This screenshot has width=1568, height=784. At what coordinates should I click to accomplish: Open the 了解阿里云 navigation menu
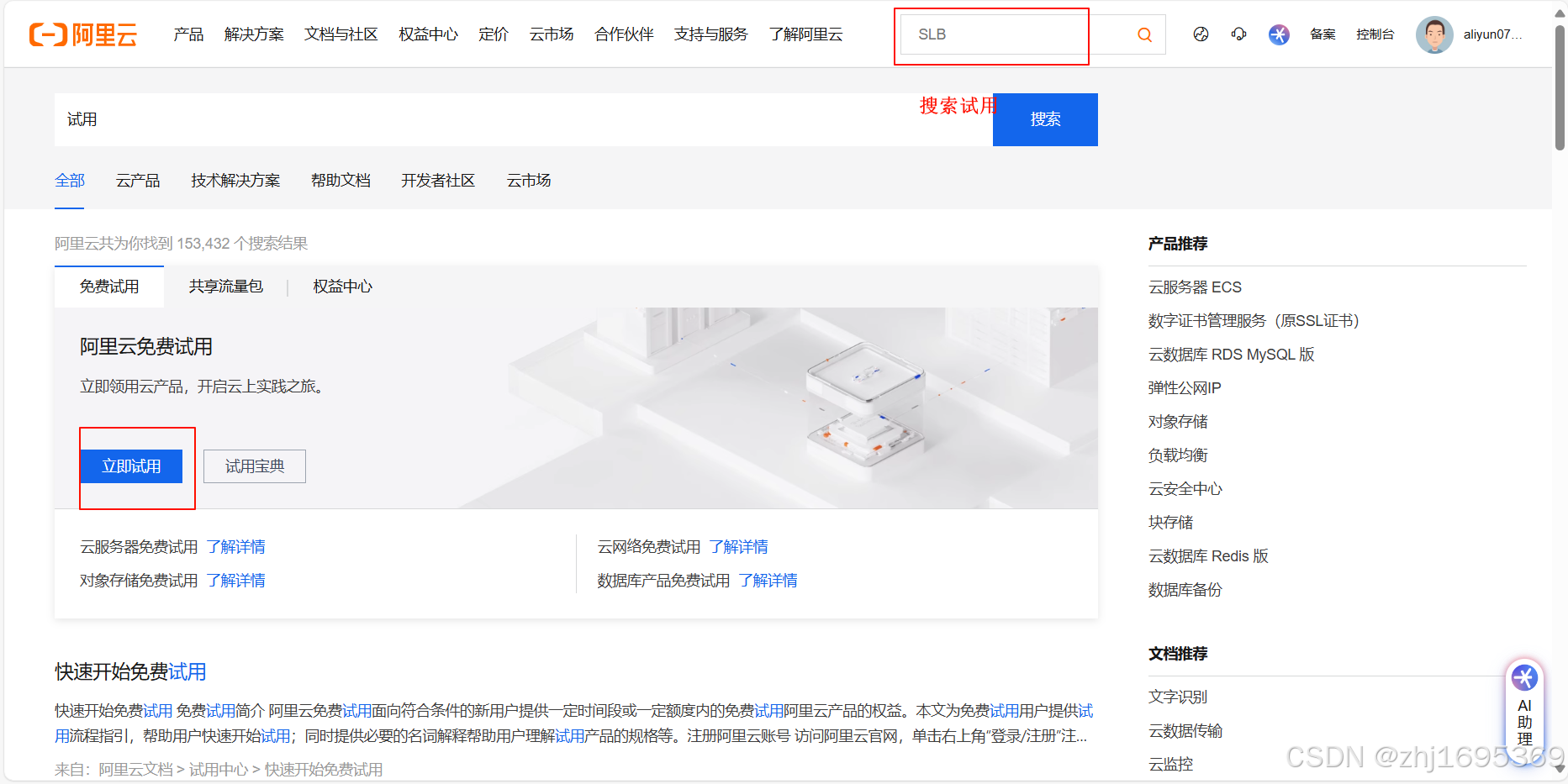point(805,34)
